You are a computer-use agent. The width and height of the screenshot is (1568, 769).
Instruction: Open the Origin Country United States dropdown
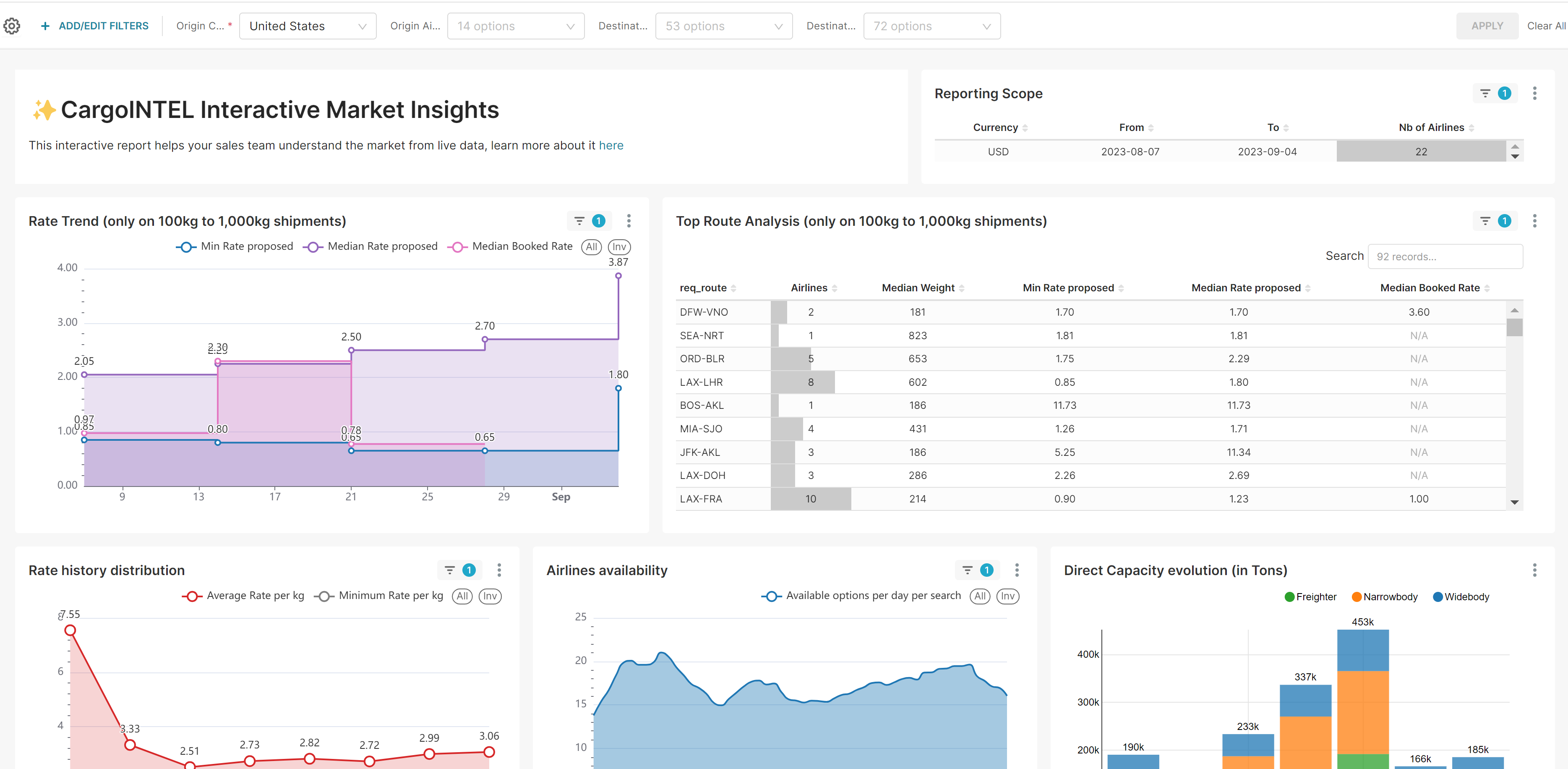pyautogui.click(x=308, y=26)
